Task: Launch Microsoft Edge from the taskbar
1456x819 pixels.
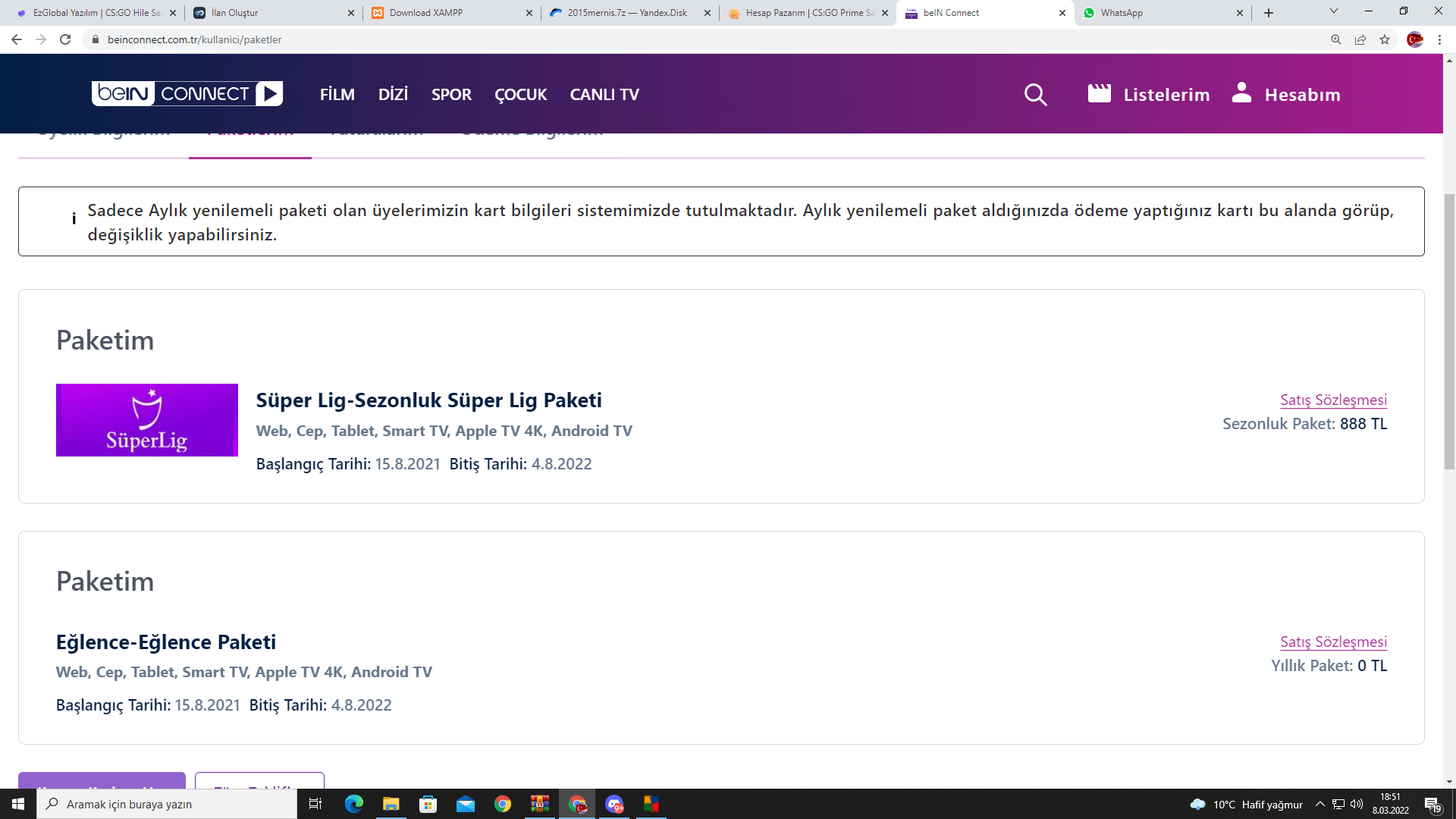Action: click(353, 804)
